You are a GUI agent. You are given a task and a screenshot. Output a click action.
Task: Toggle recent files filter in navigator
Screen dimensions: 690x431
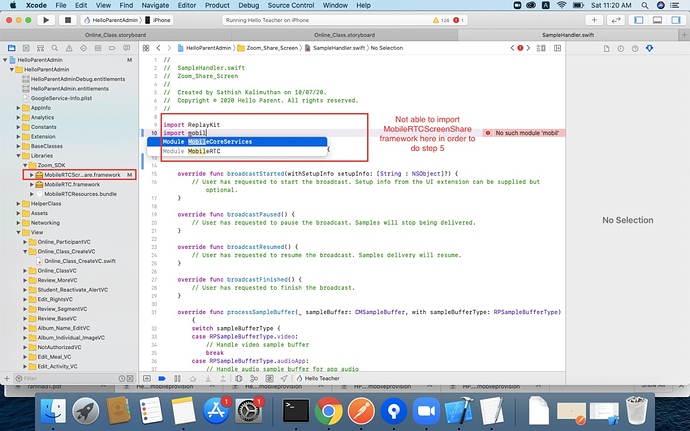122,379
